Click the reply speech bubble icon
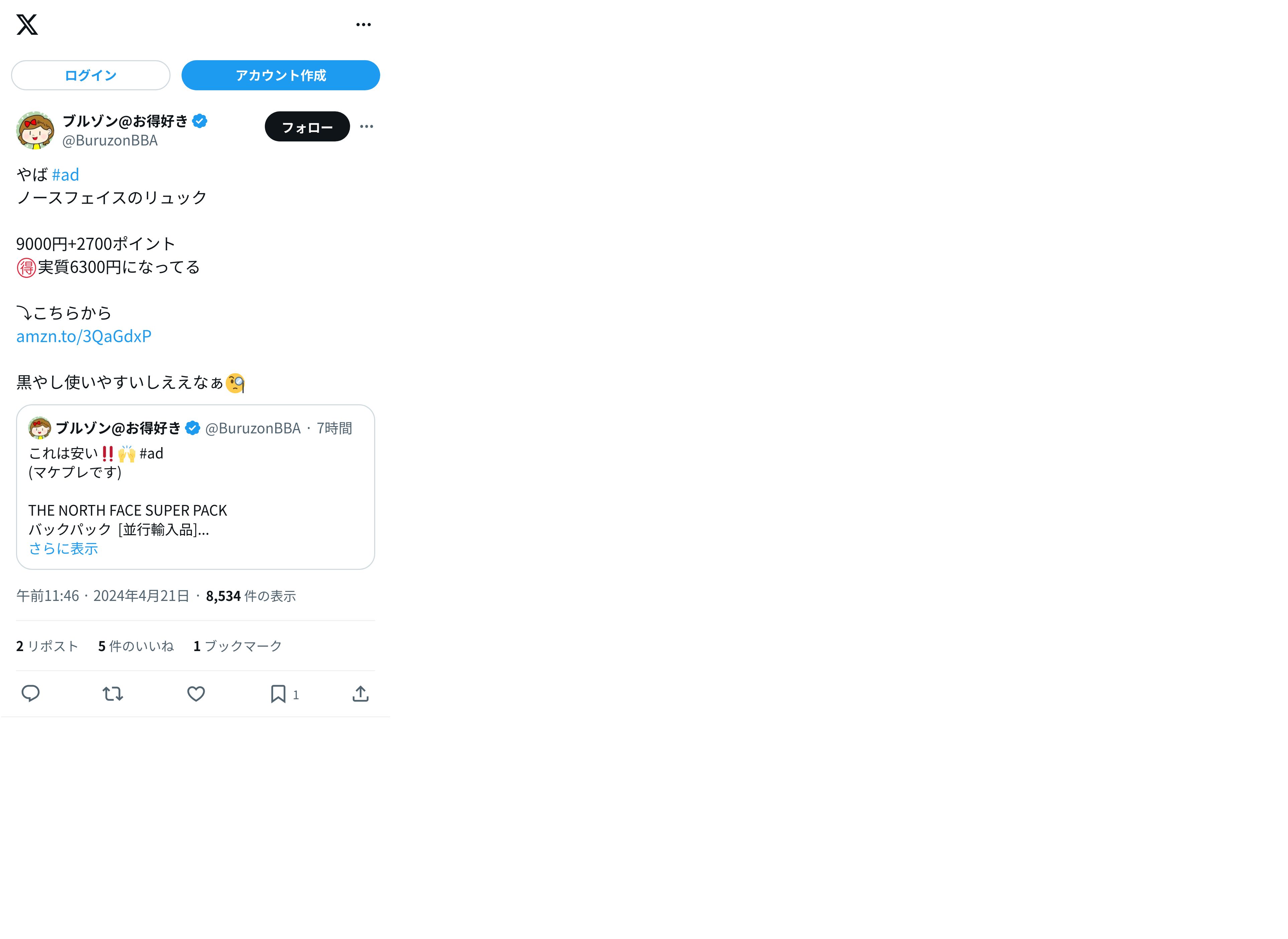The height and width of the screenshot is (939, 1288). click(31, 694)
